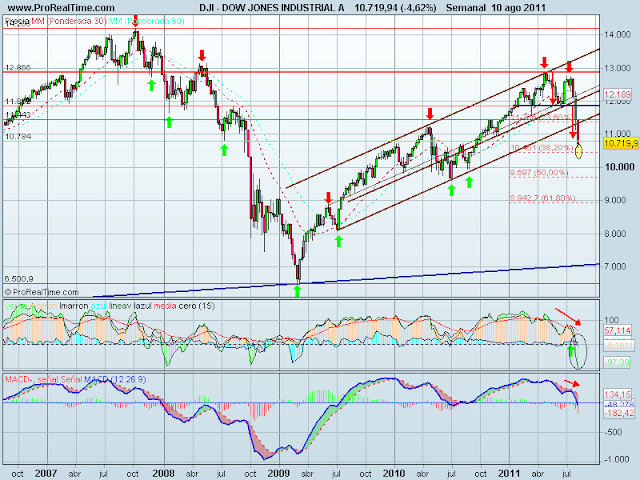Click the -8,1011 oscillator value tag

619,346
